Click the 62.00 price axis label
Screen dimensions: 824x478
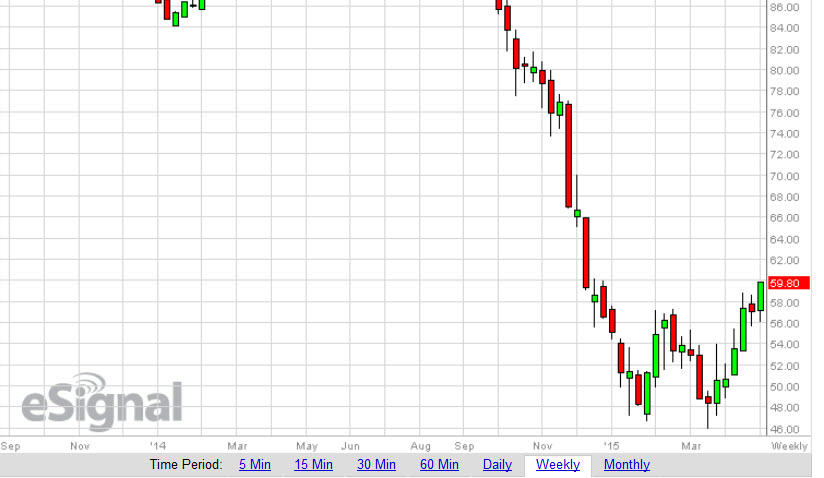[784, 261]
